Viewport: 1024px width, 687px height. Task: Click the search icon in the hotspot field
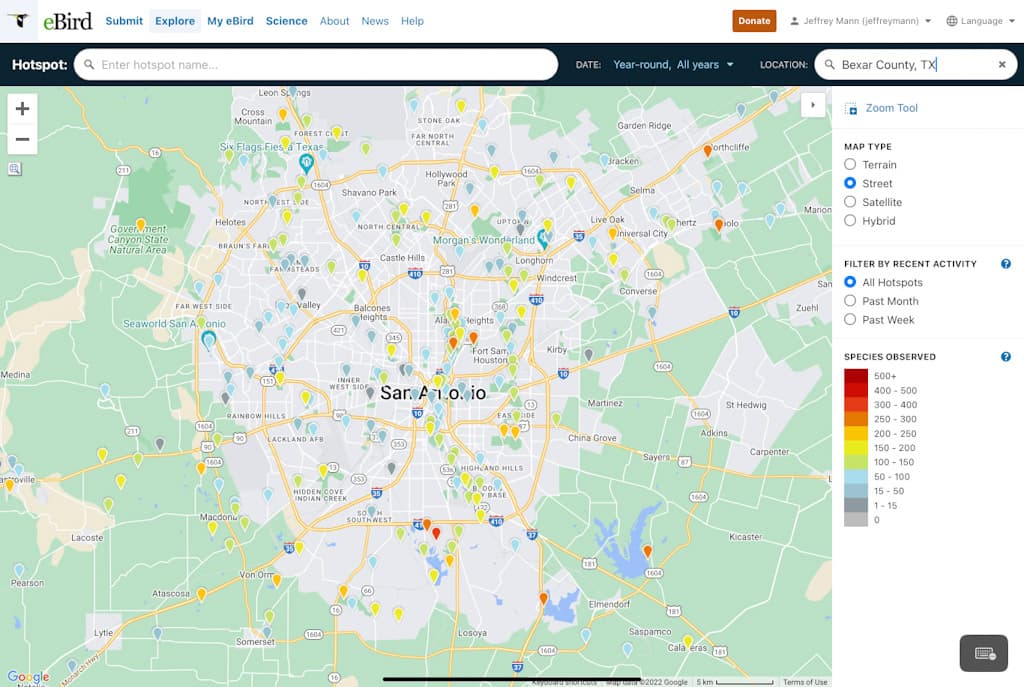pos(89,65)
